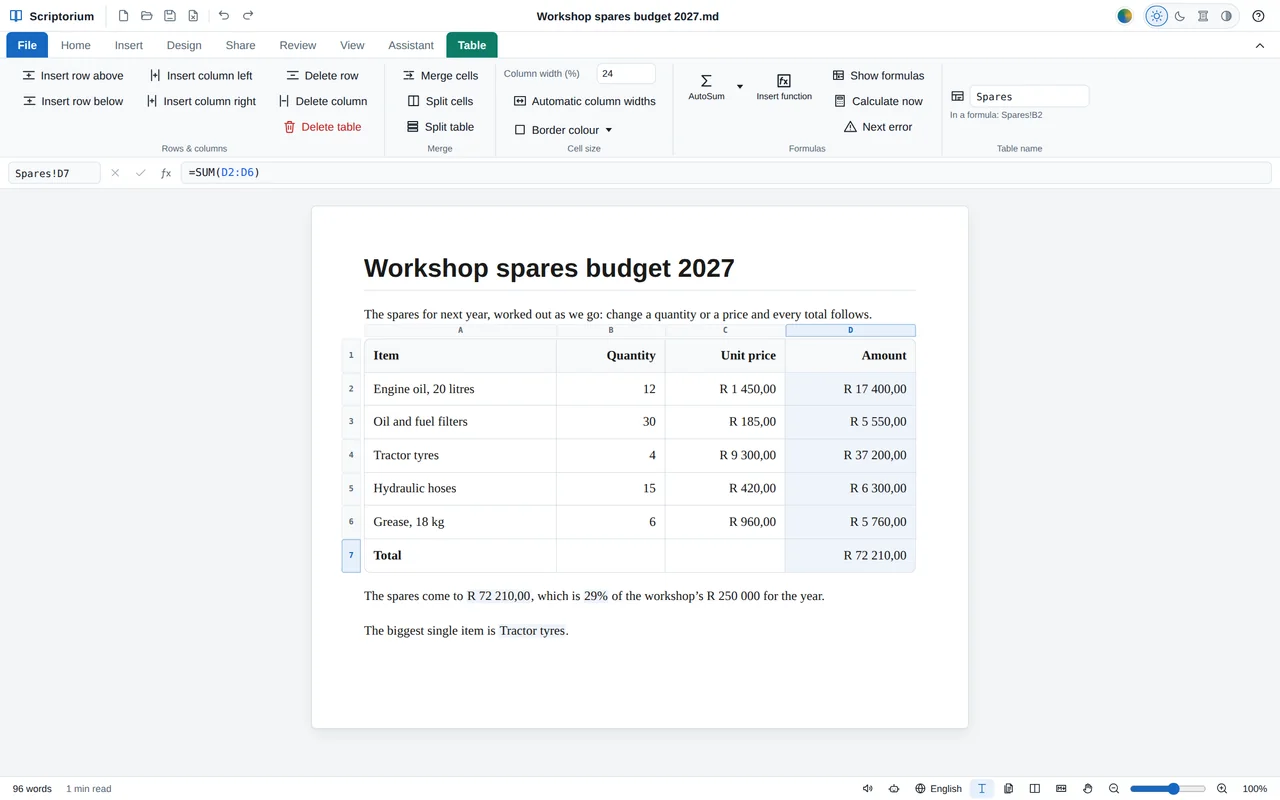Open a file via folder icon

tap(146, 16)
